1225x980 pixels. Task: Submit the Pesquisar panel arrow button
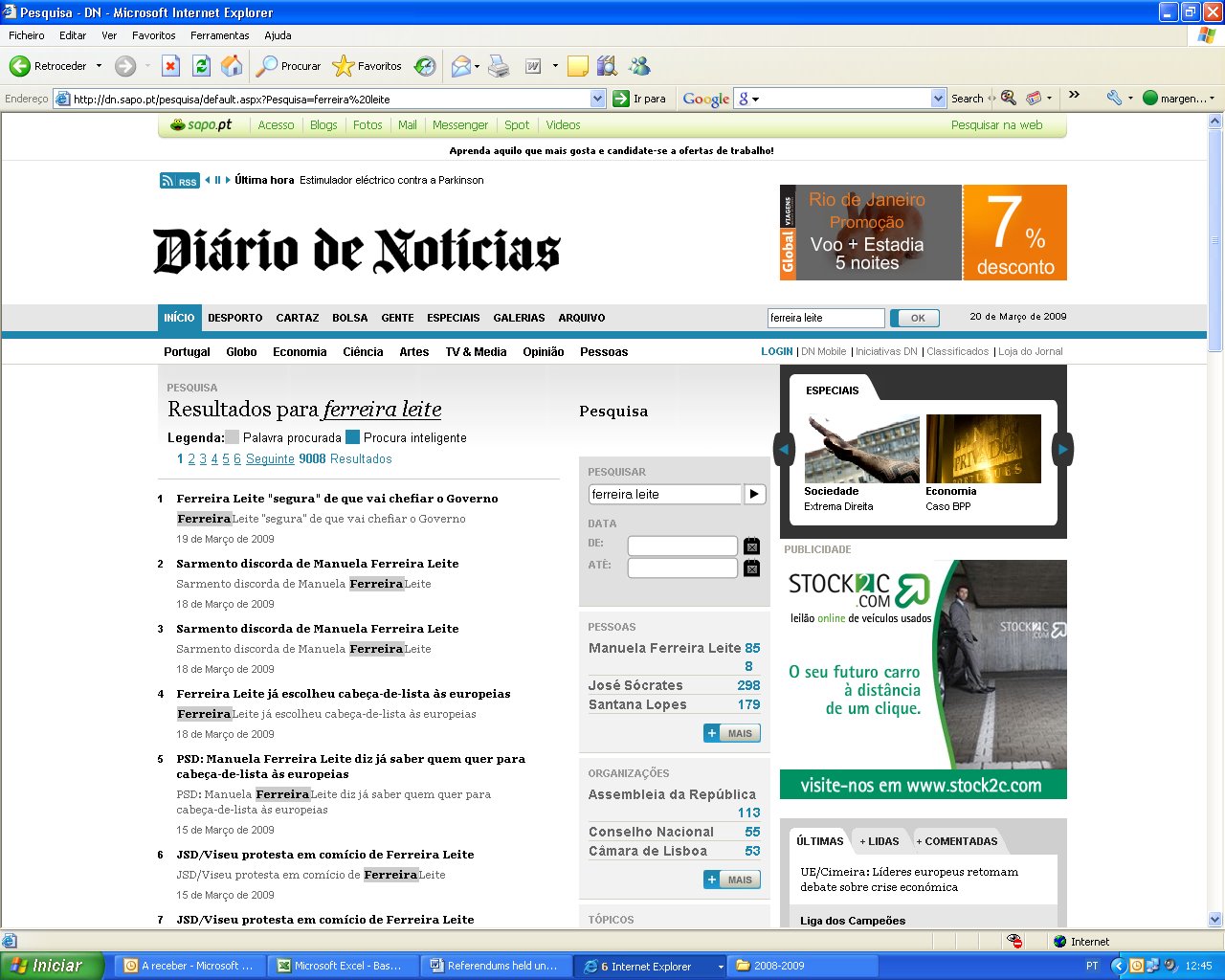(x=755, y=494)
